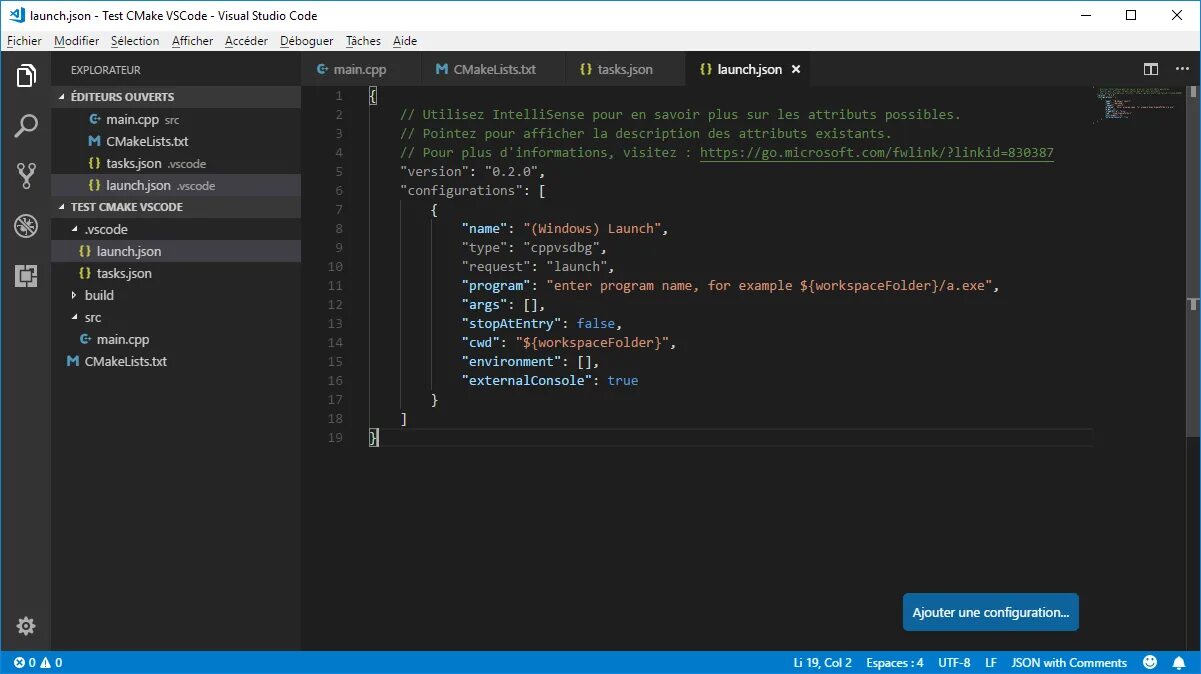Screen dimensions: 1201x674
Task: Click the Li 19, Col 2 status
Action: [822, 662]
